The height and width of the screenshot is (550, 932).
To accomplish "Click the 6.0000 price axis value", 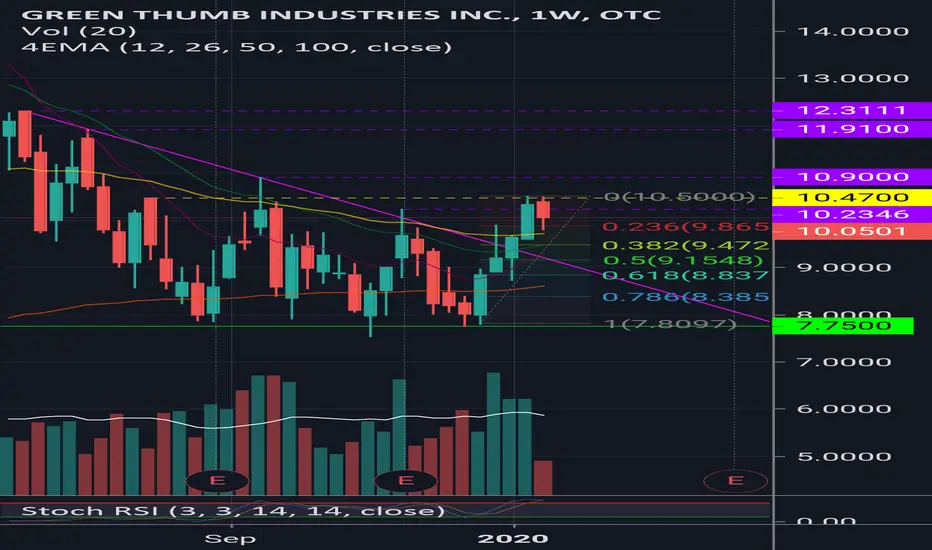I will tap(843, 408).
